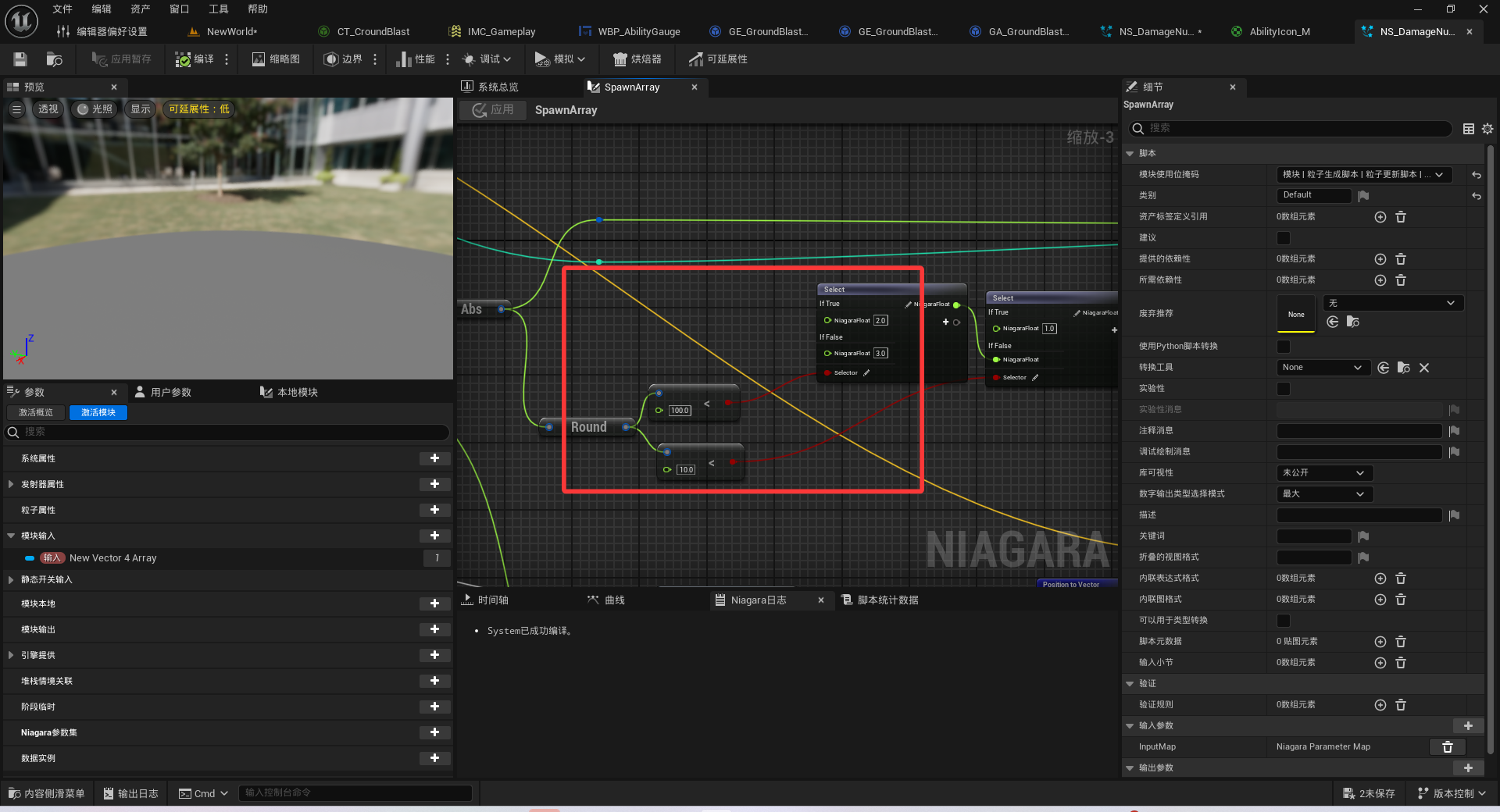Open the 调试 debug dropdown
The width and height of the screenshot is (1500, 812).
[x=486, y=59]
